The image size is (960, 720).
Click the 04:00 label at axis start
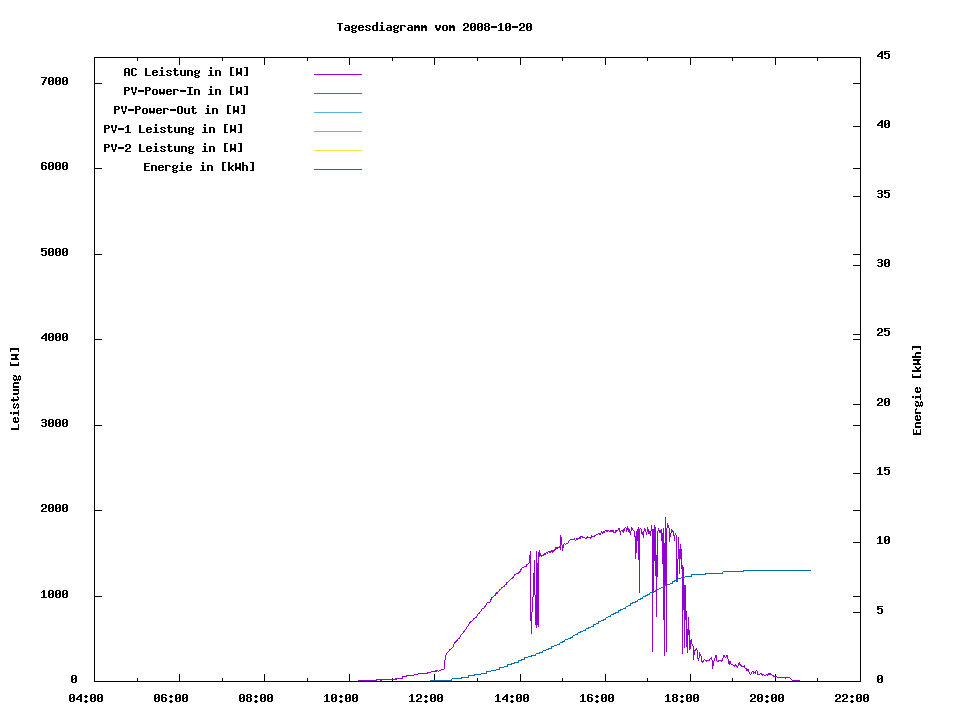(x=85, y=698)
